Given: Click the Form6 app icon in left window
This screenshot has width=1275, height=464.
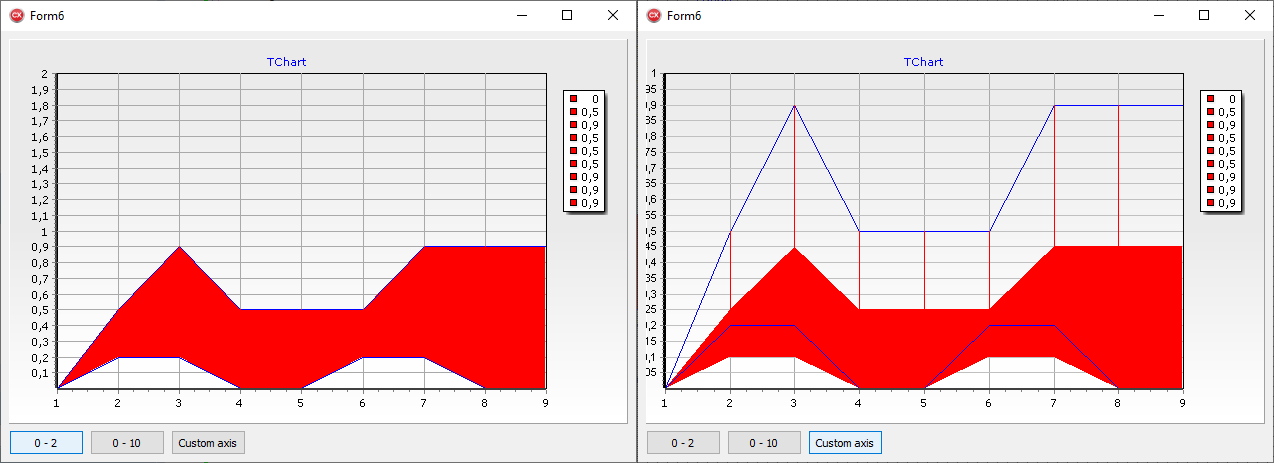Looking at the screenshot, I should point(16,15).
